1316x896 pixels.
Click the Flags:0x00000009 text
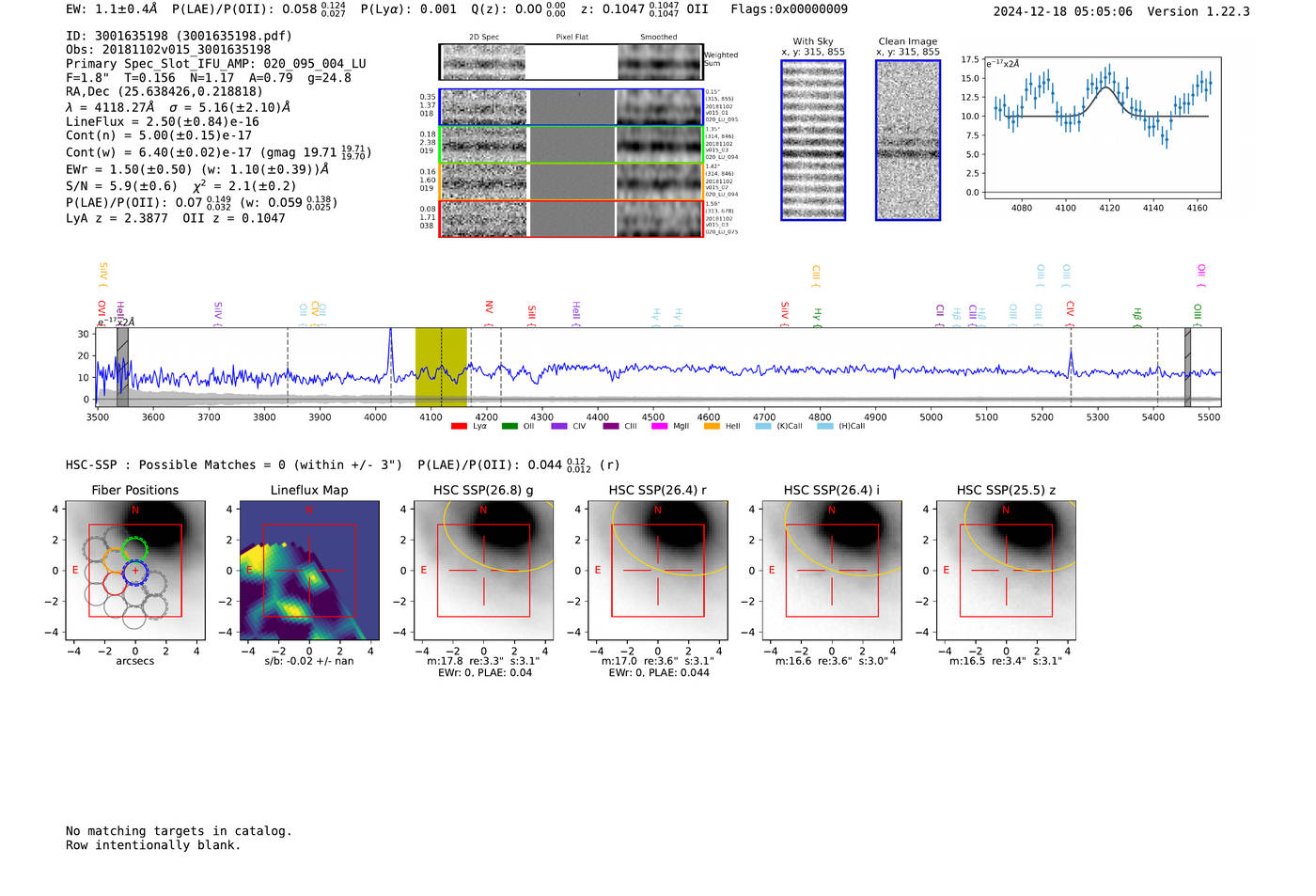[x=789, y=9]
